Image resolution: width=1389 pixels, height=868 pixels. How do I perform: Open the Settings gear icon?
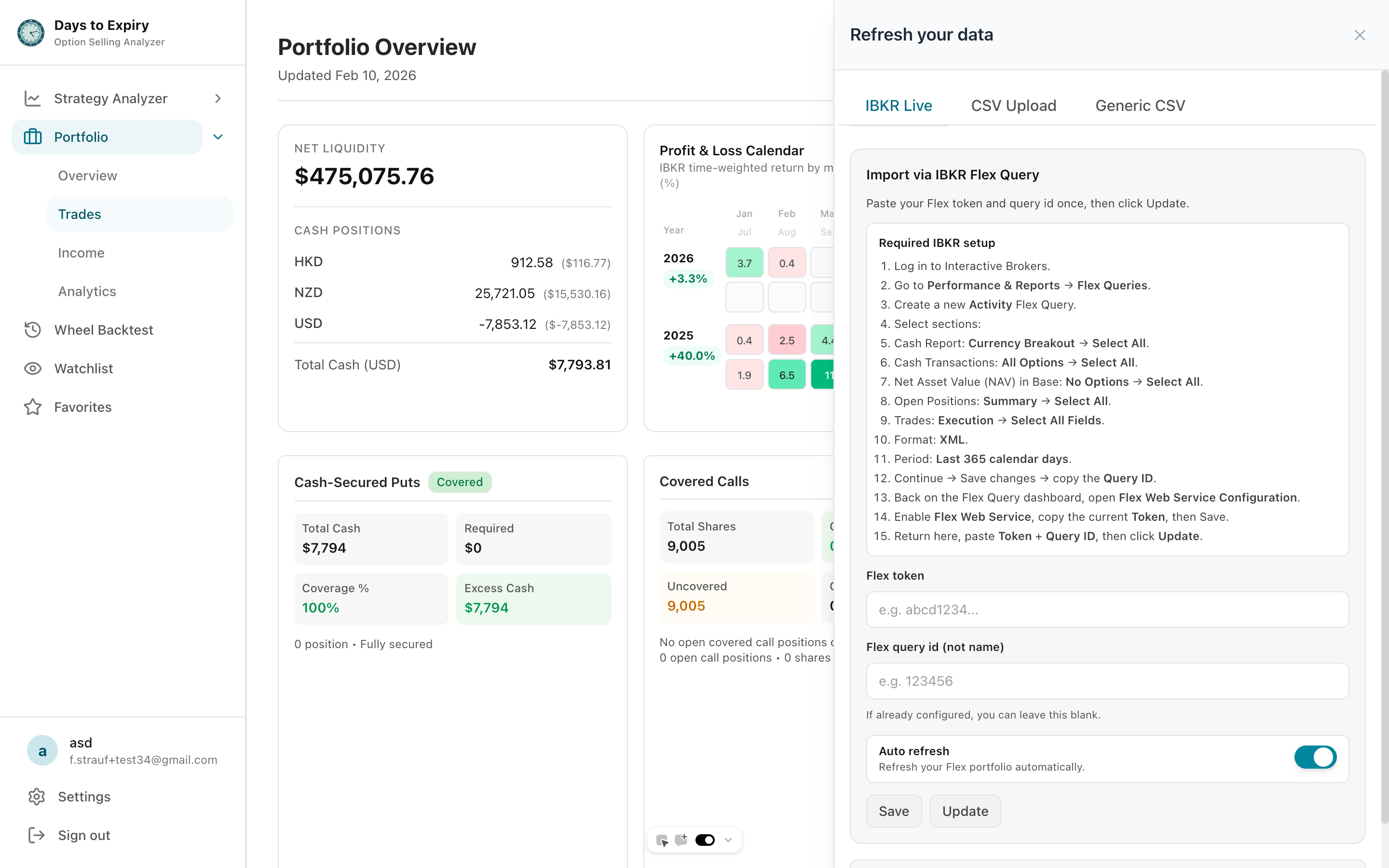(37, 796)
